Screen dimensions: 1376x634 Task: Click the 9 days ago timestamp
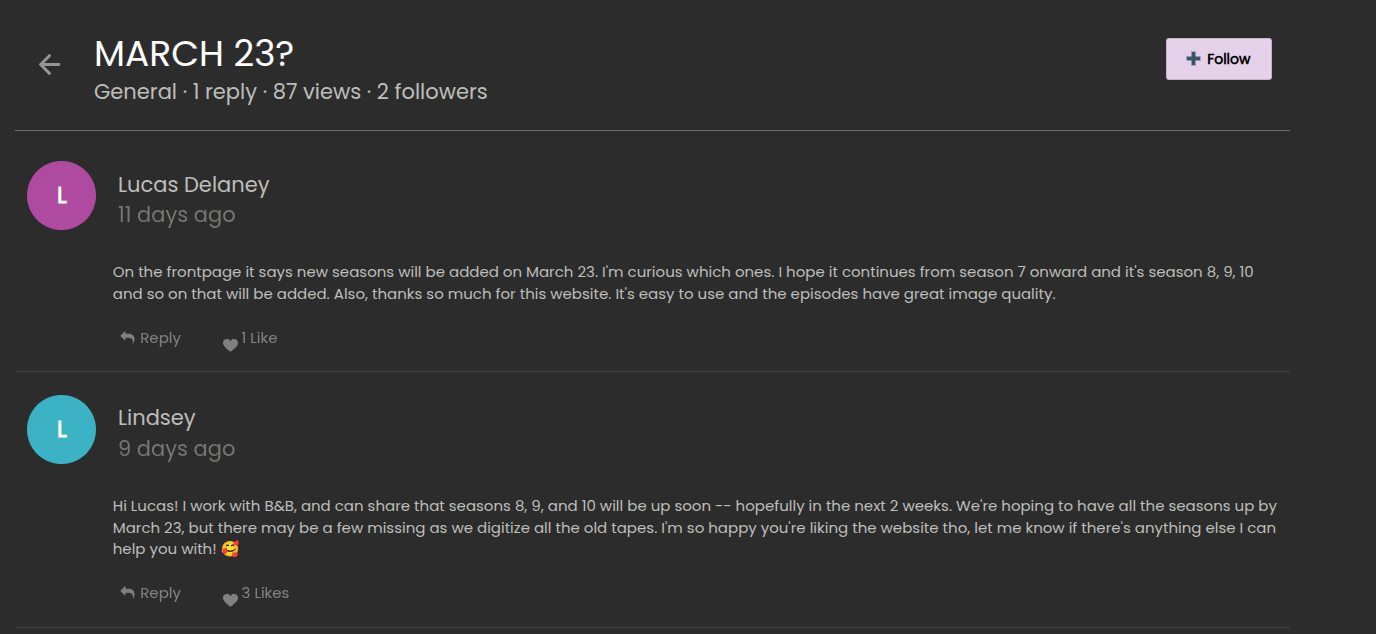(176, 449)
